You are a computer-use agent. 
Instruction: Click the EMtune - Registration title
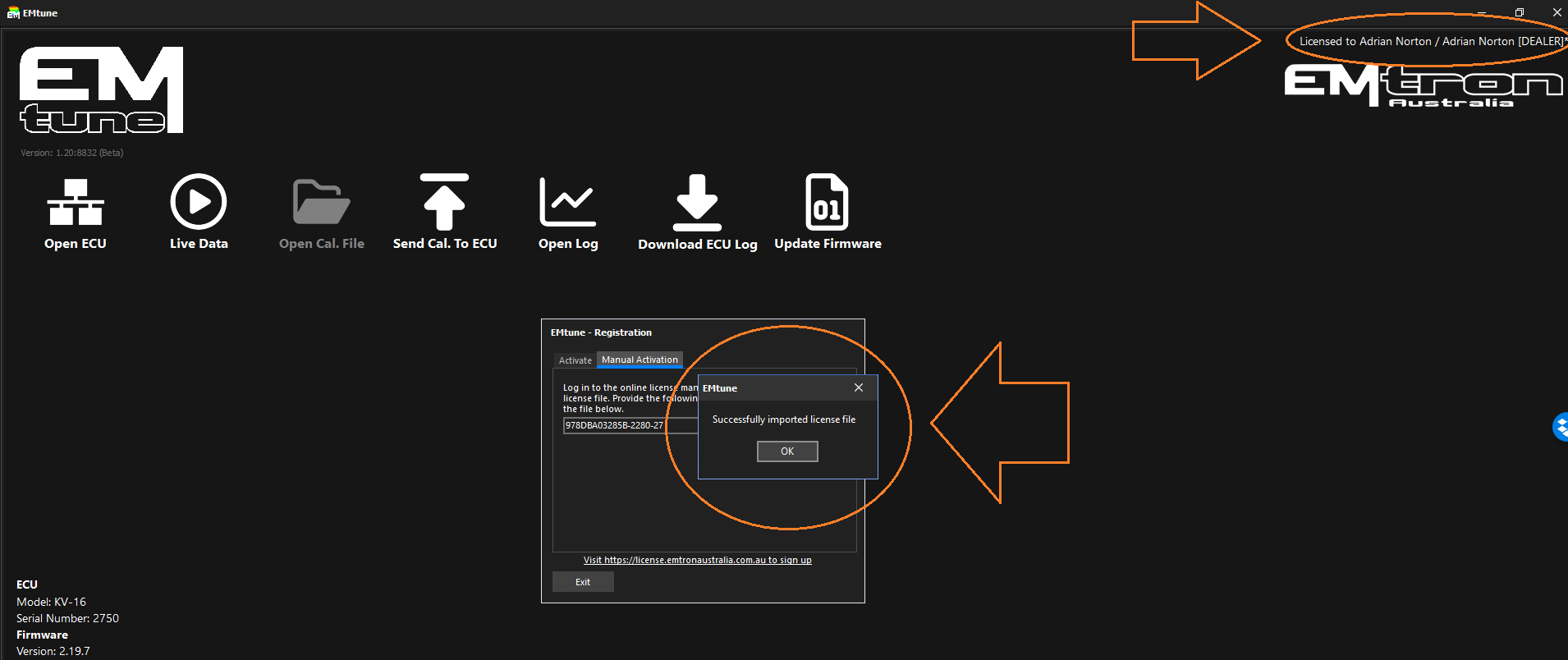601,332
